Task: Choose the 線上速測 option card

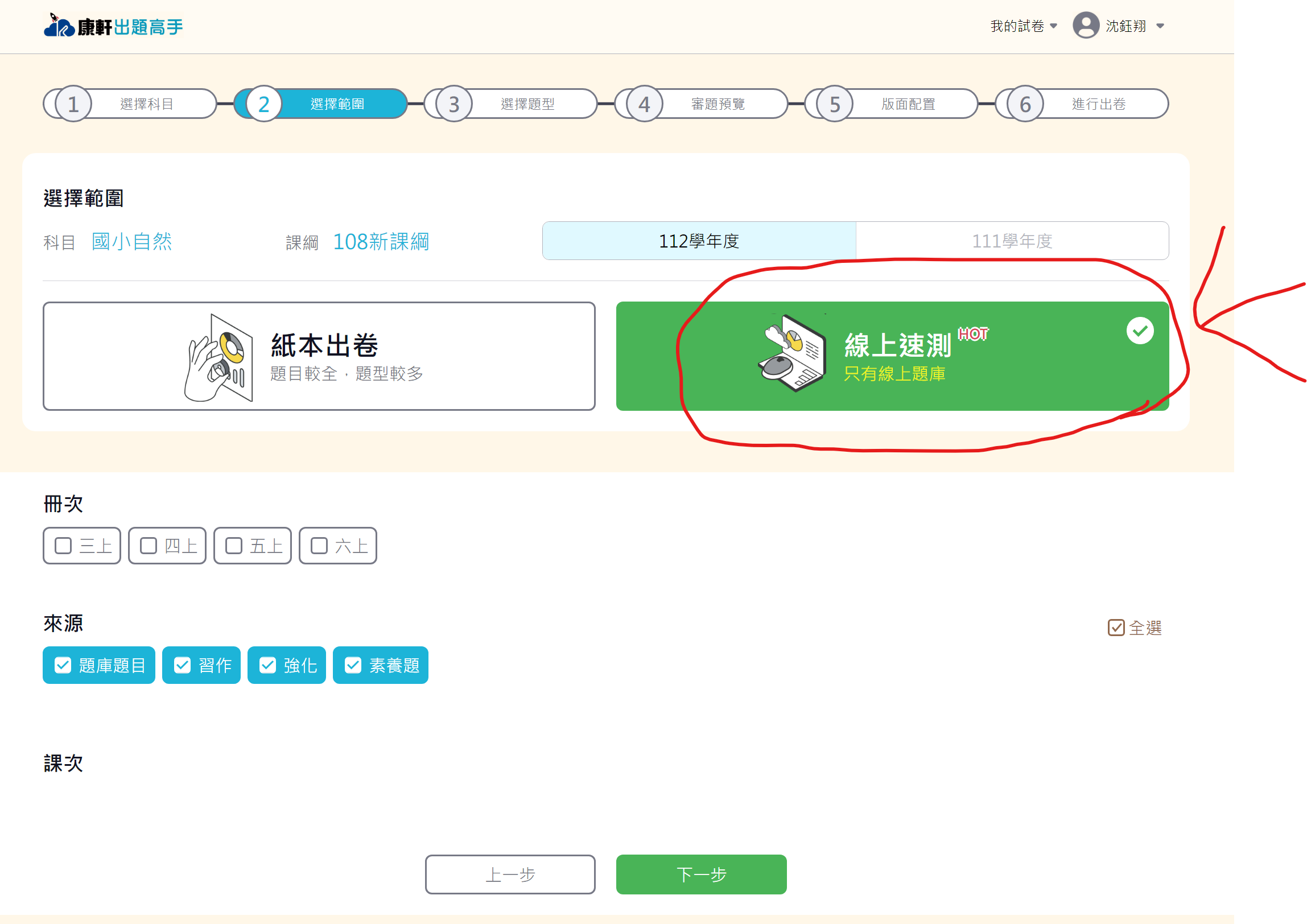Action: (893, 356)
